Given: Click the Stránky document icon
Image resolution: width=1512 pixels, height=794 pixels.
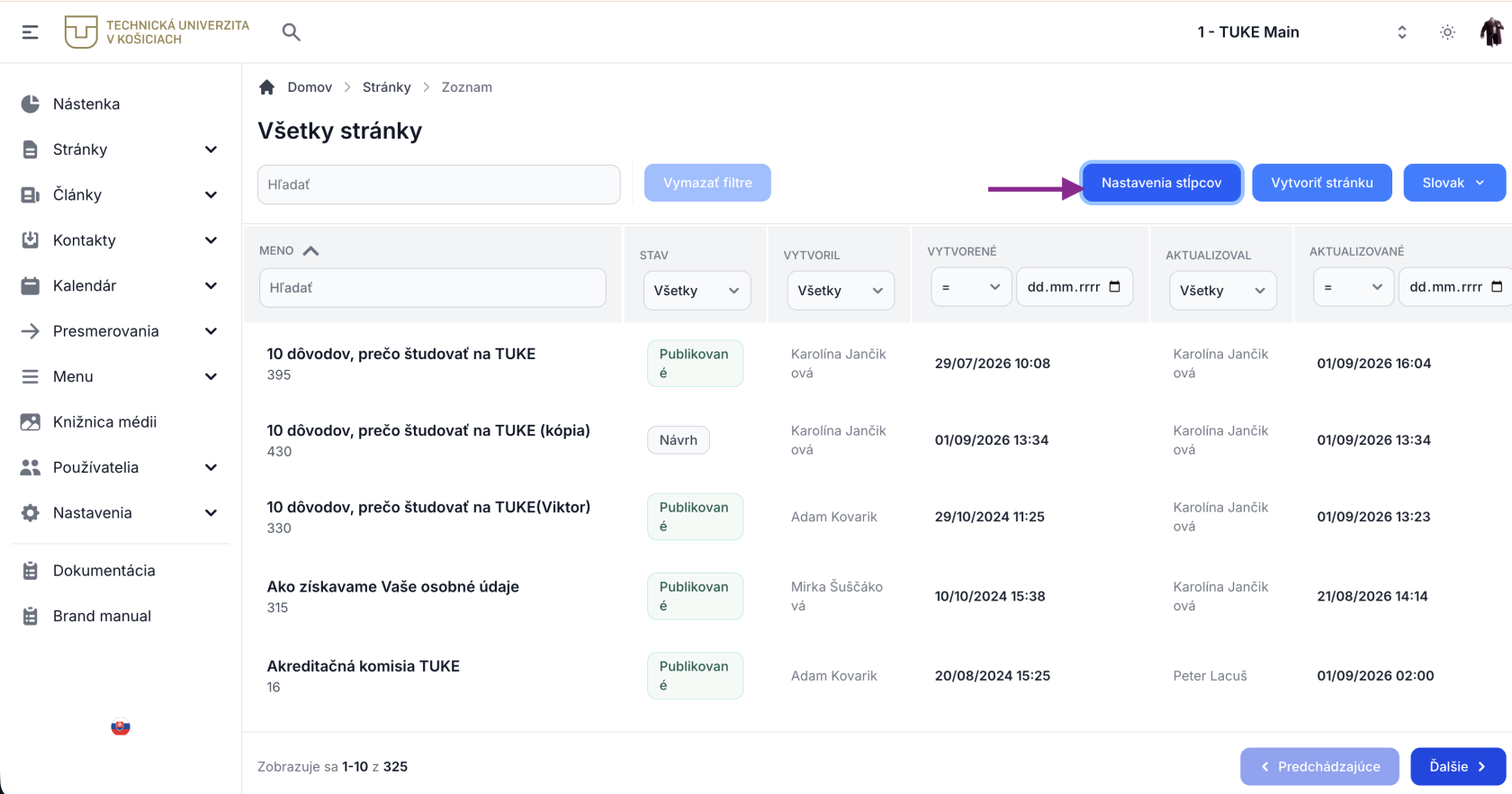Looking at the screenshot, I should coord(31,149).
